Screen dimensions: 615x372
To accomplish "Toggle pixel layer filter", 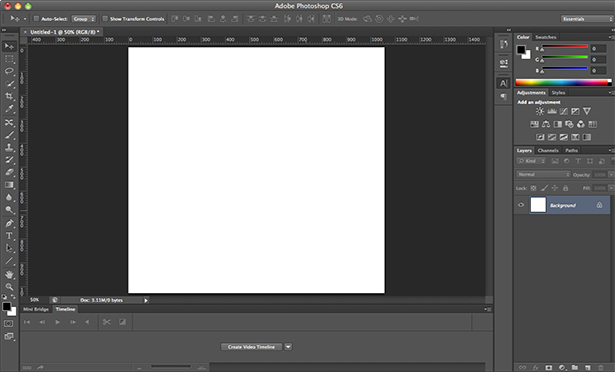I will click(555, 161).
